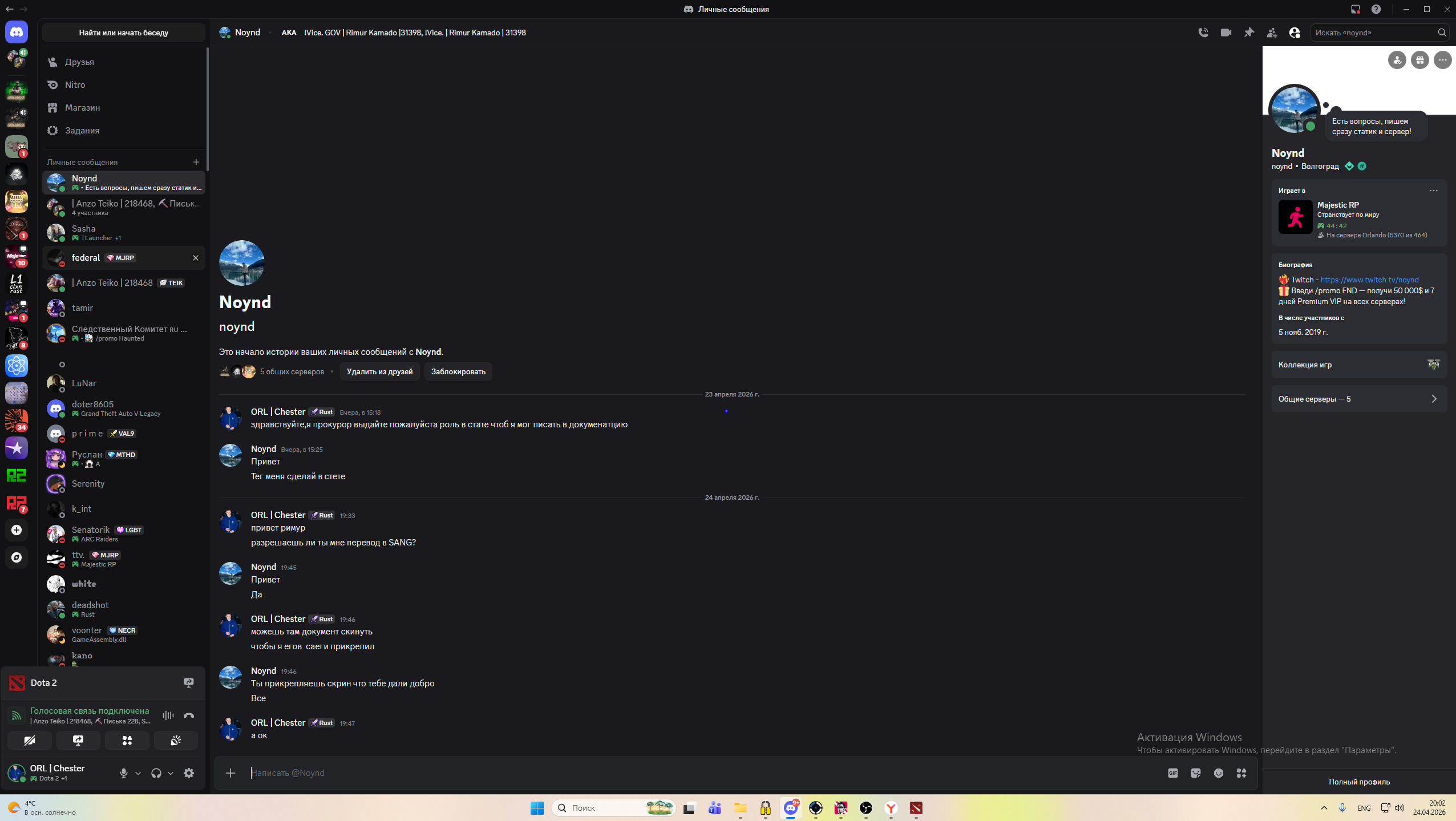Open the GIF picker
This screenshot has height=821, width=1456.
(x=1173, y=773)
